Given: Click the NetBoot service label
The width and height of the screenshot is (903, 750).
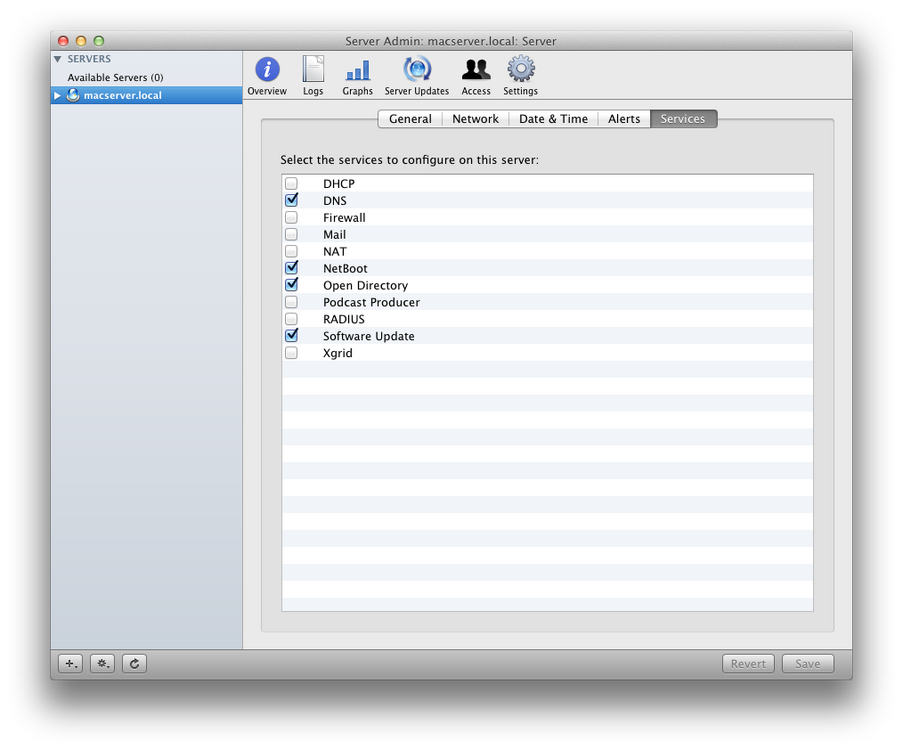Looking at the screenshot, I should click(345, 268).
